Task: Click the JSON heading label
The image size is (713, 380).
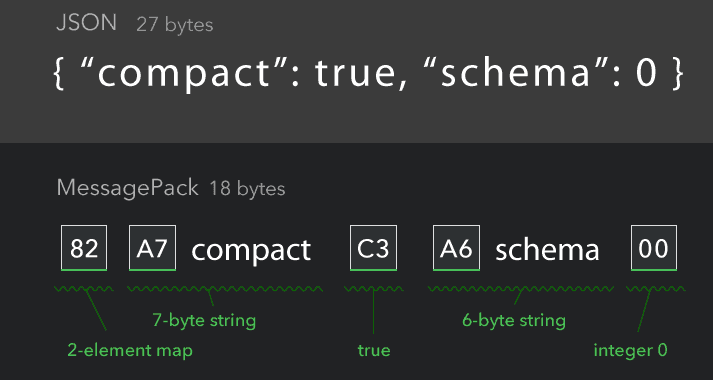Action: [x=86, y=23]
